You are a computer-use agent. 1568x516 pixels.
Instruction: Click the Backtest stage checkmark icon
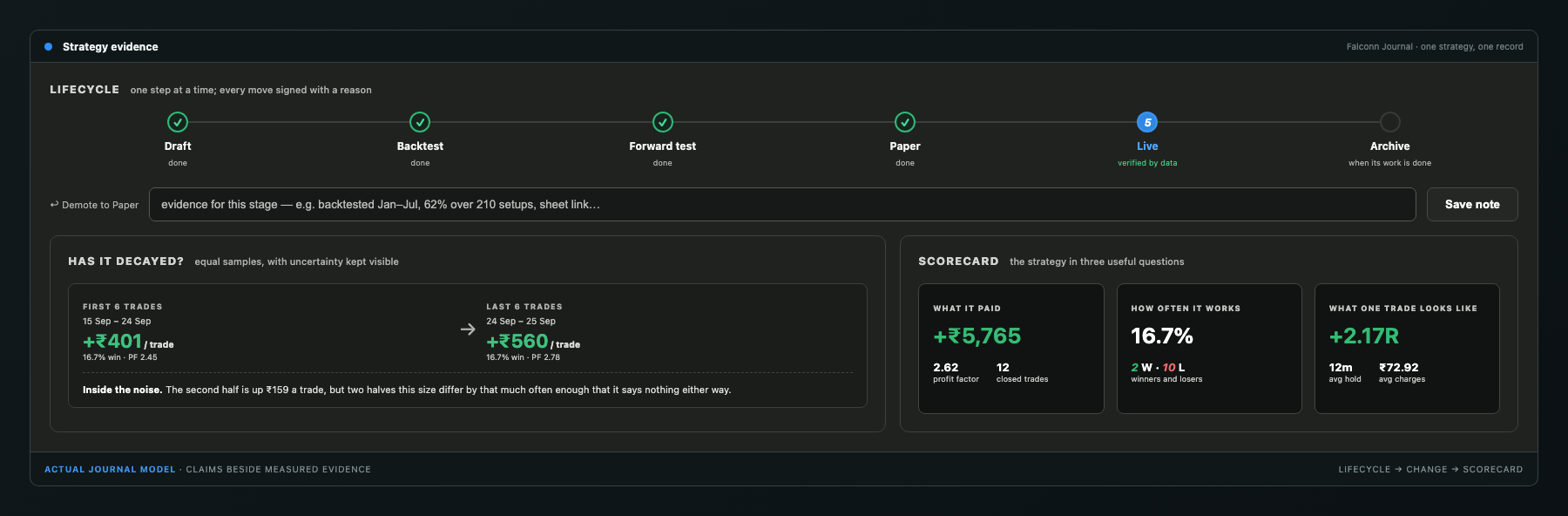420,122
